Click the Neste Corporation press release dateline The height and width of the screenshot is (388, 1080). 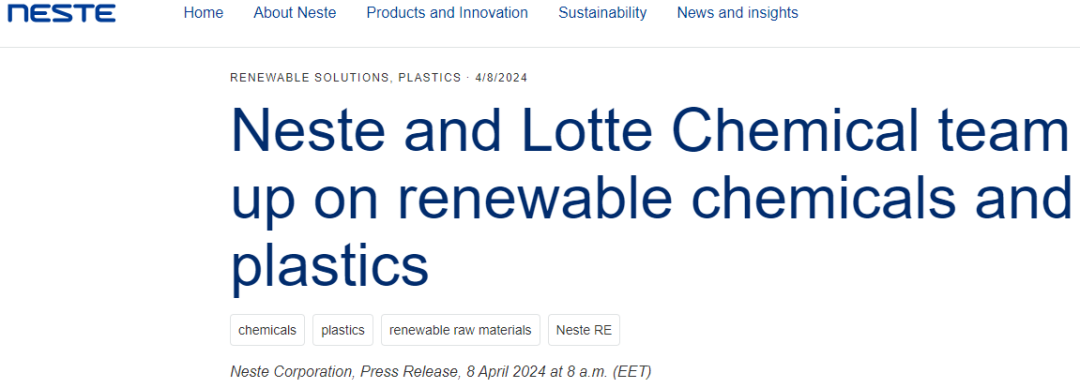click(441, 372)
